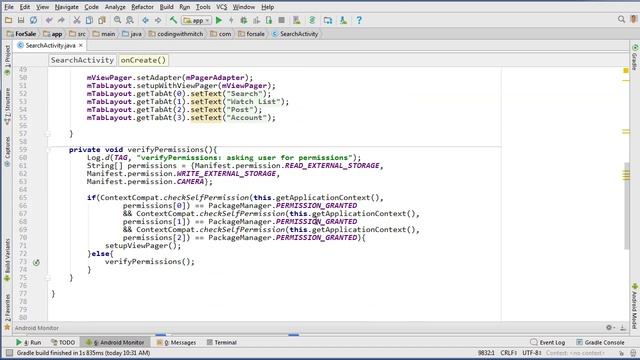This screenshot has width=640, height=360.
Task: Navigate forward with the right arrow icon
Action: (x=158, y=20)
